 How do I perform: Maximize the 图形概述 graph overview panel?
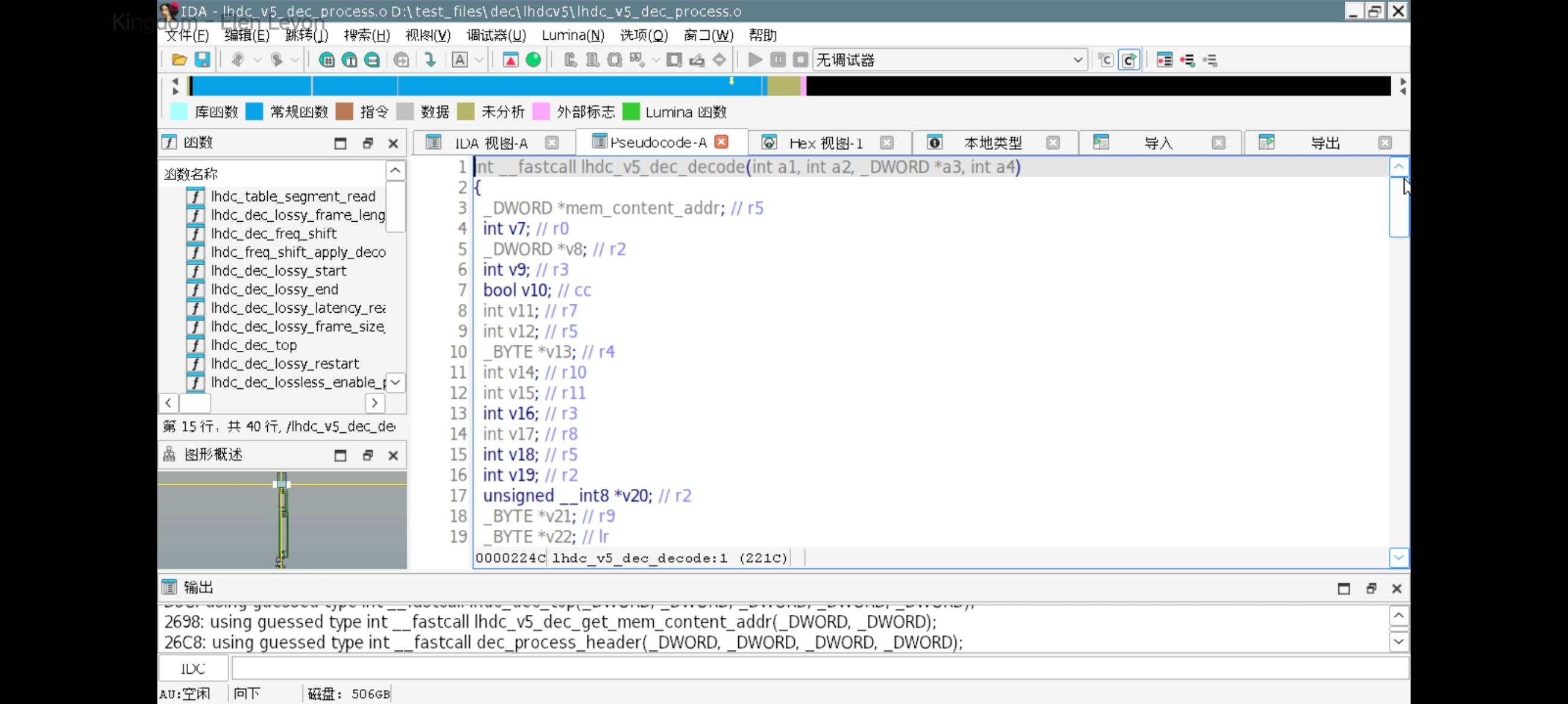[x=340, y=455]
